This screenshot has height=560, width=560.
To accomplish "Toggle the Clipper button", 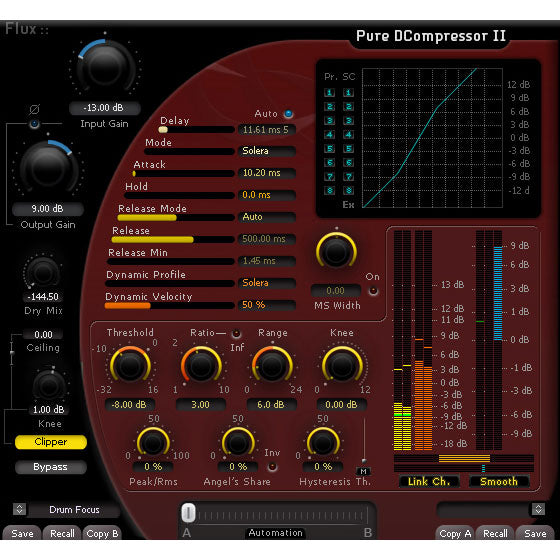I will coord(51,442).
